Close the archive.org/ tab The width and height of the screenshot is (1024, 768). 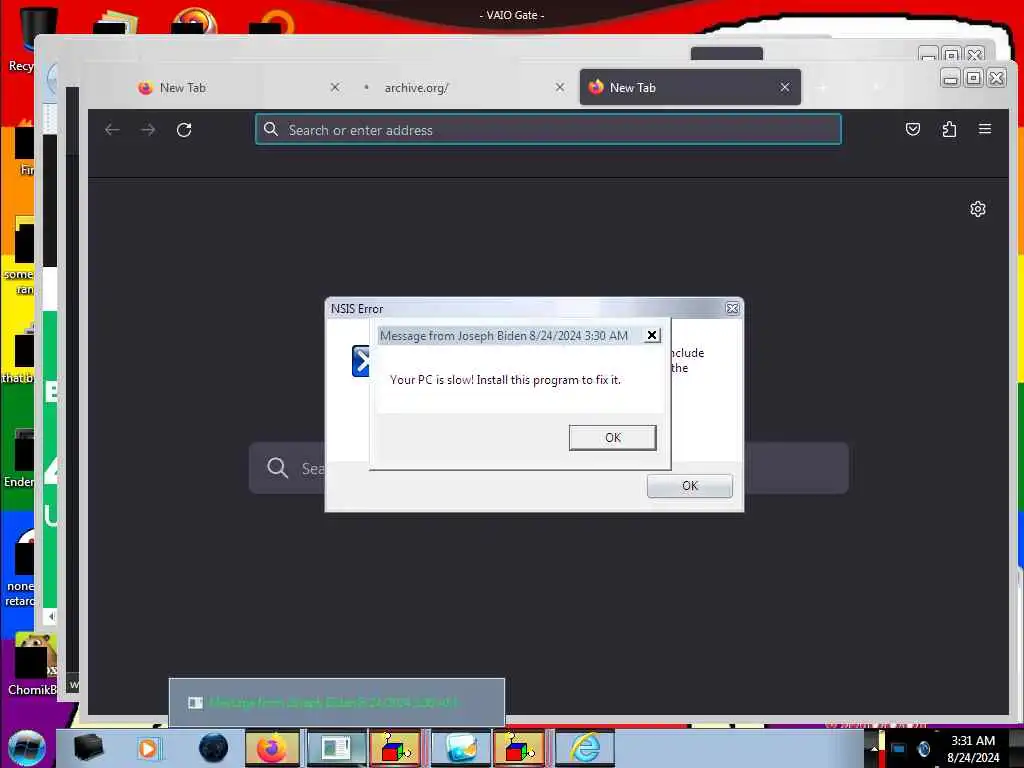pyautogui.click(x=560, y=88)
